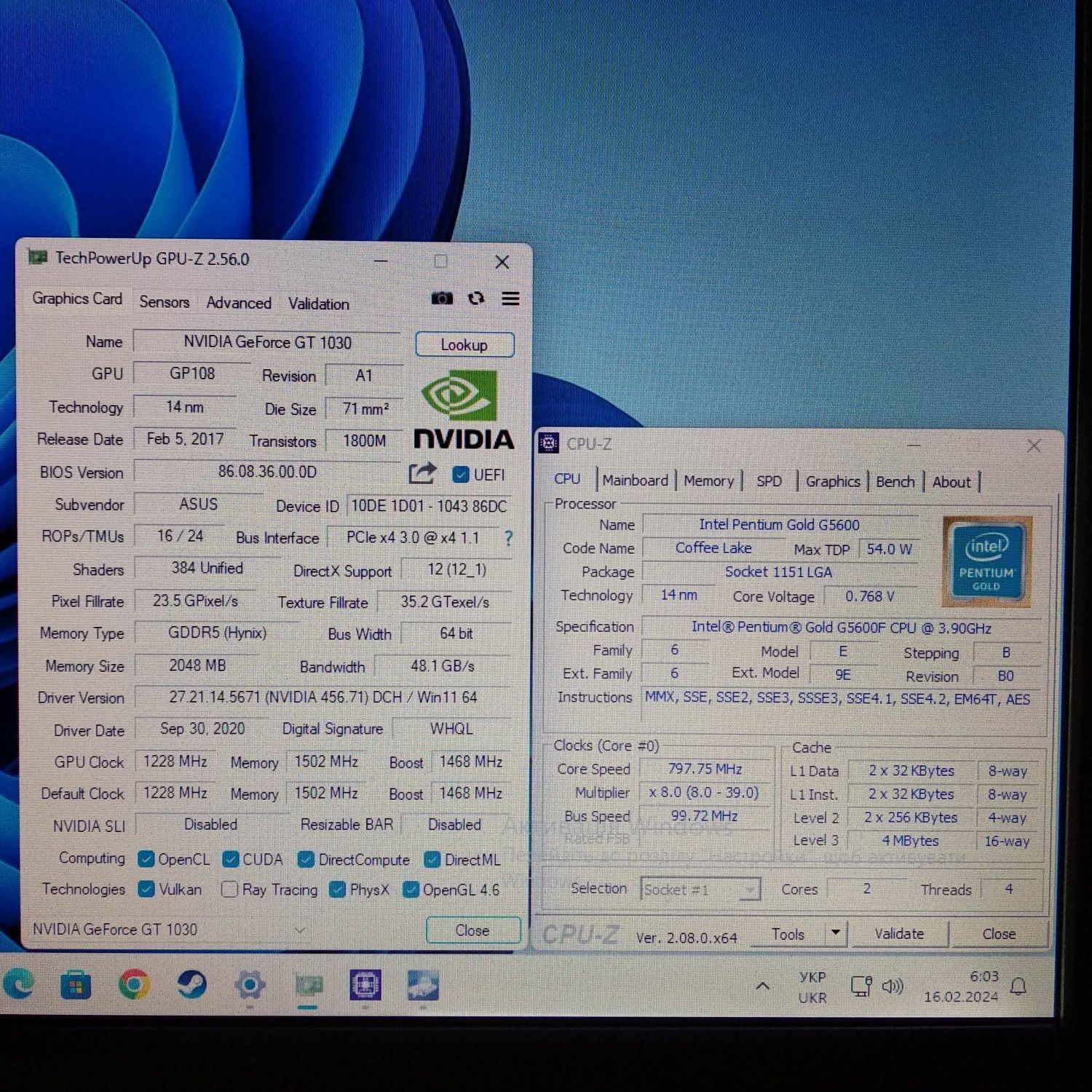Toggle the DirectCompute checkbox

306,860
